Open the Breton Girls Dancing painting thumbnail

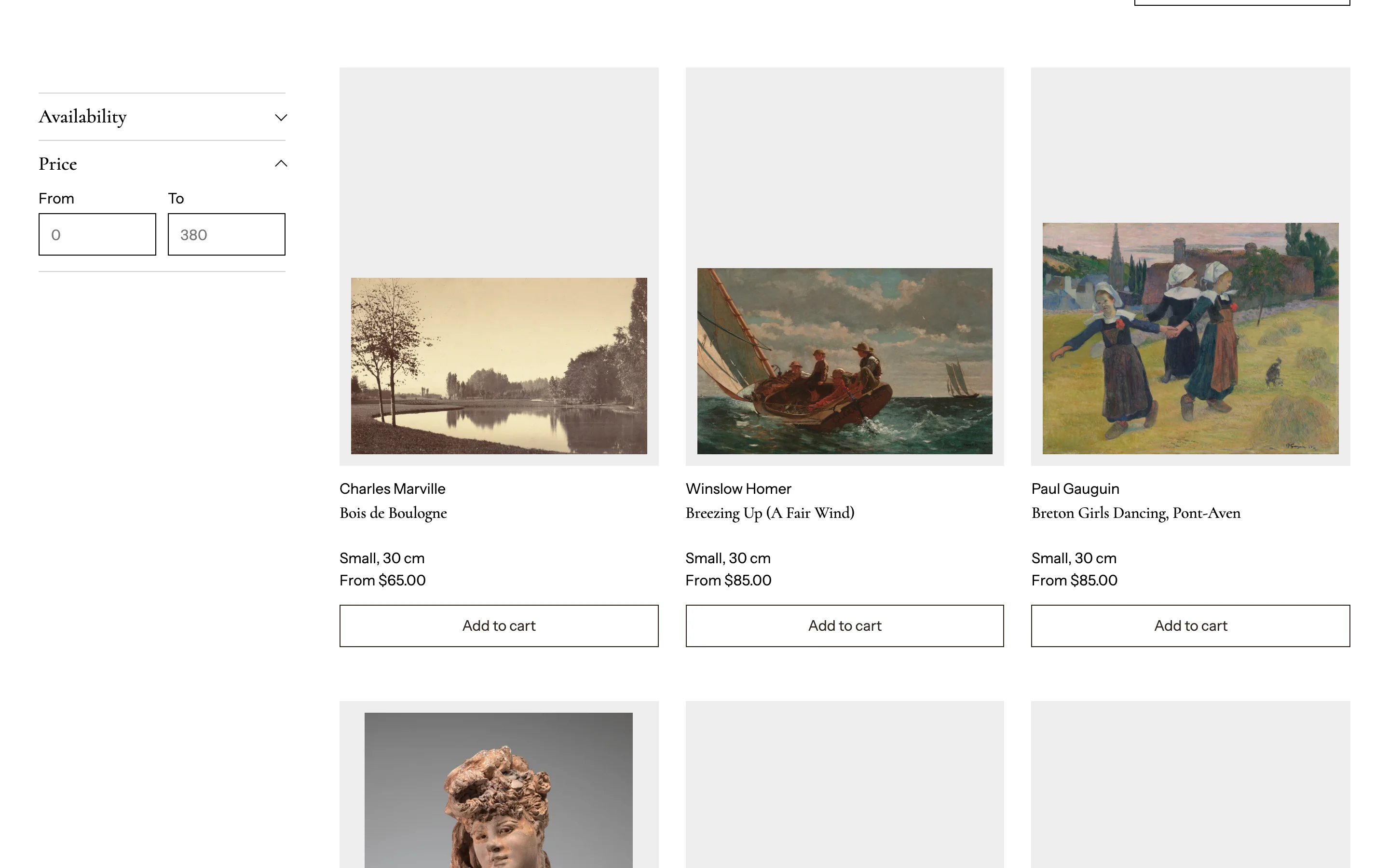(x=1190, y=338)
